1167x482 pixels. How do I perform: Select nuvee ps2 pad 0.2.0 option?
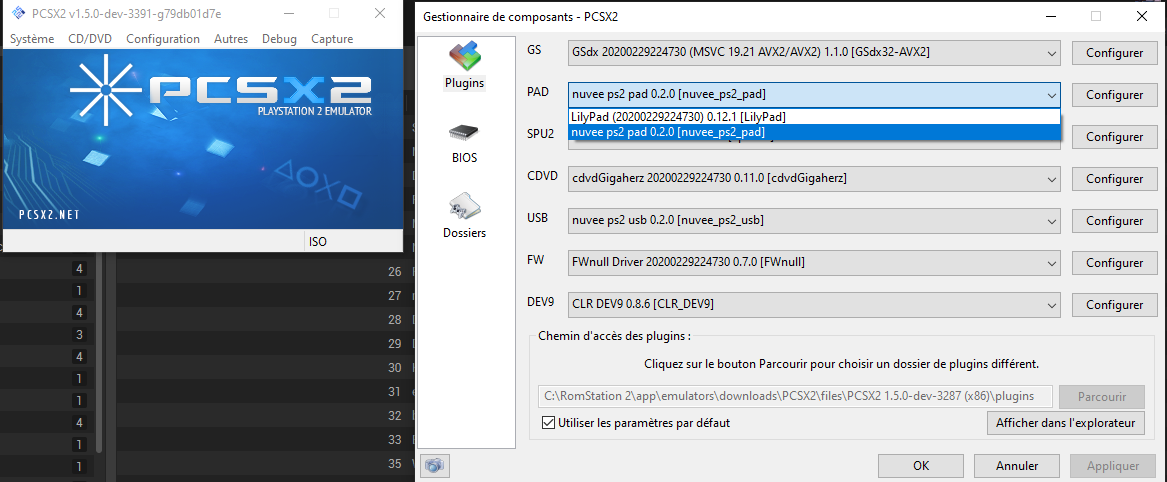tap(814, 132)
